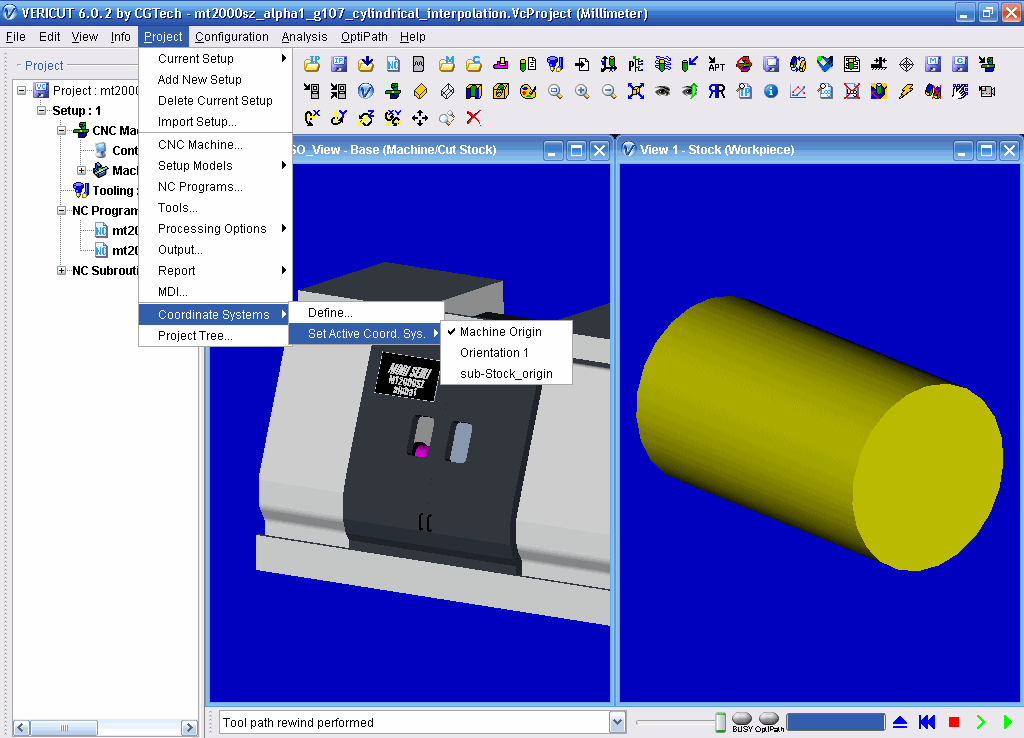Viewport: 1024px width, 738px height.
Task: Expand the NC Subroutines tree node
Action: [x=61, y=270]
